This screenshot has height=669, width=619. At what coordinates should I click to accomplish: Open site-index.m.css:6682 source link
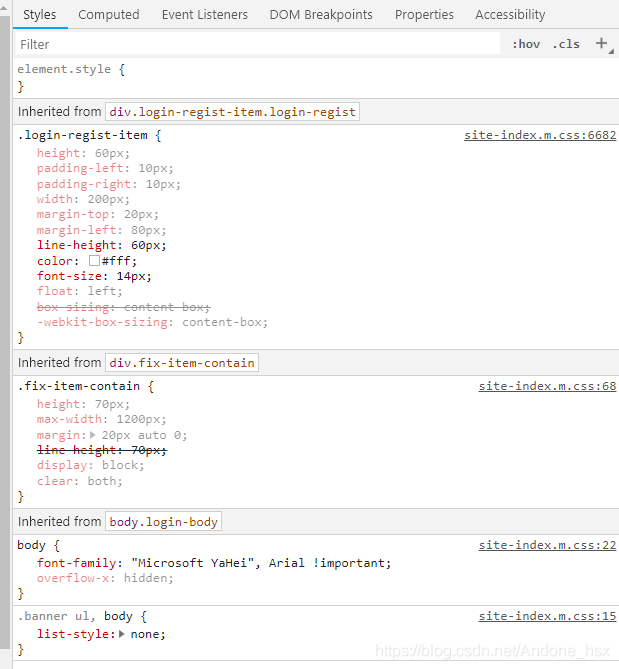click(540, 135)
